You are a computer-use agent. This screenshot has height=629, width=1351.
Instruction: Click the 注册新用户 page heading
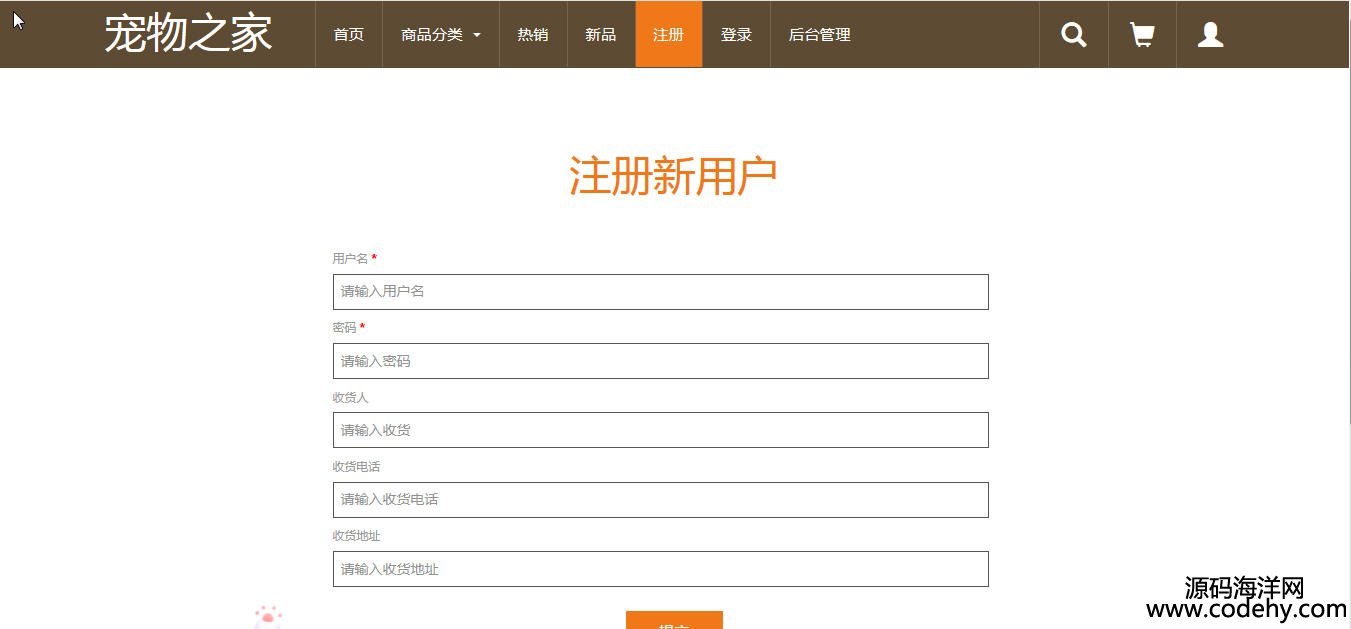(x=673, y=176)
